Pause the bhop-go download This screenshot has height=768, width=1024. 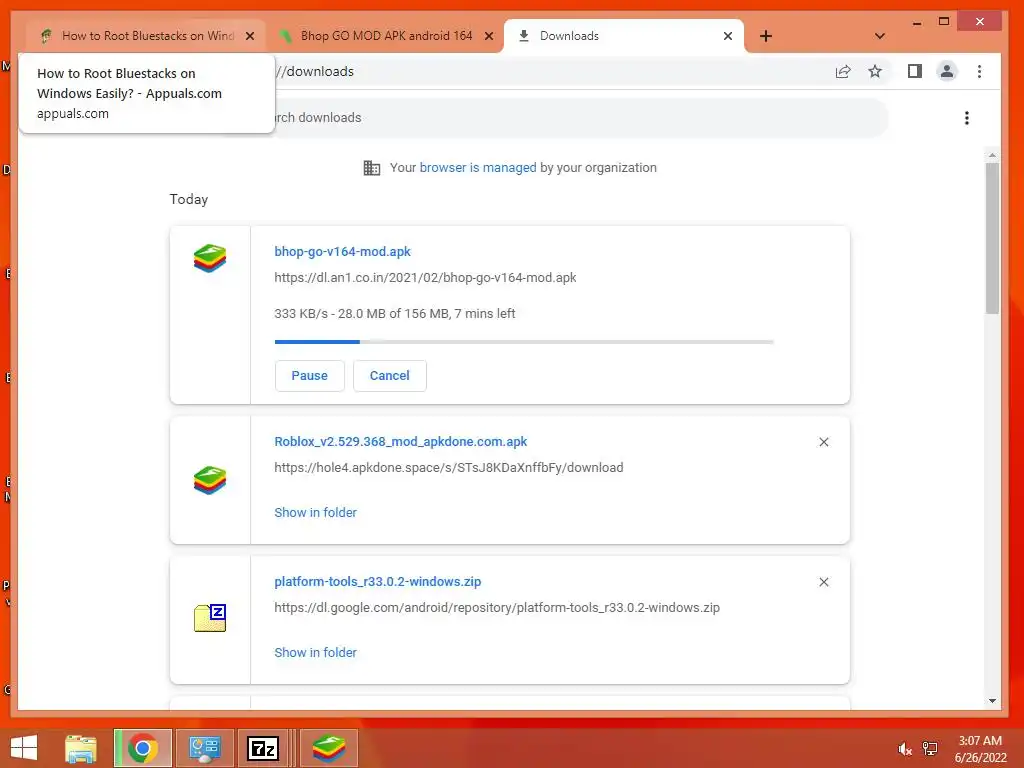[310, 376]
